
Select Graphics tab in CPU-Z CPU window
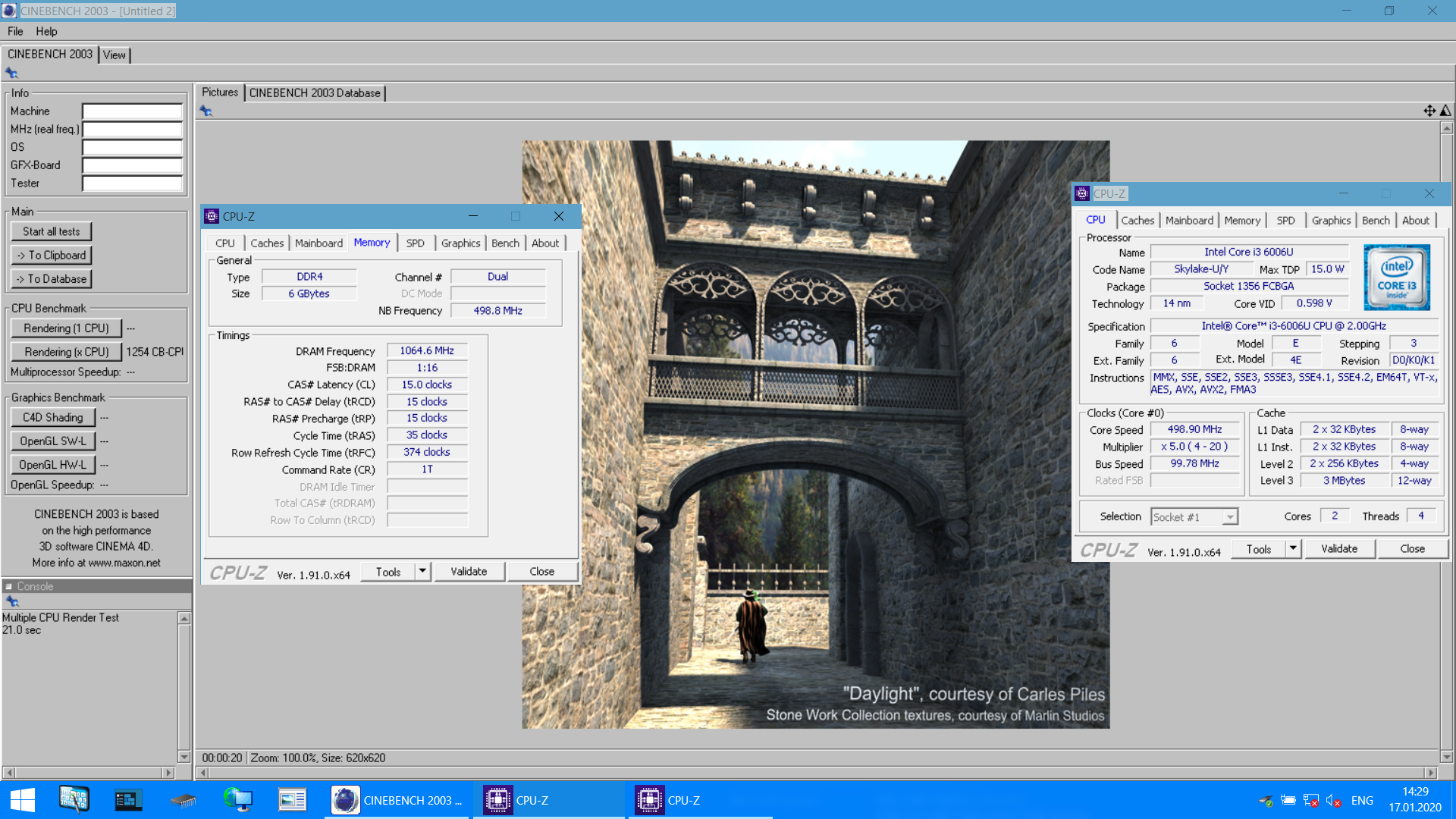tap(1331, 220)
